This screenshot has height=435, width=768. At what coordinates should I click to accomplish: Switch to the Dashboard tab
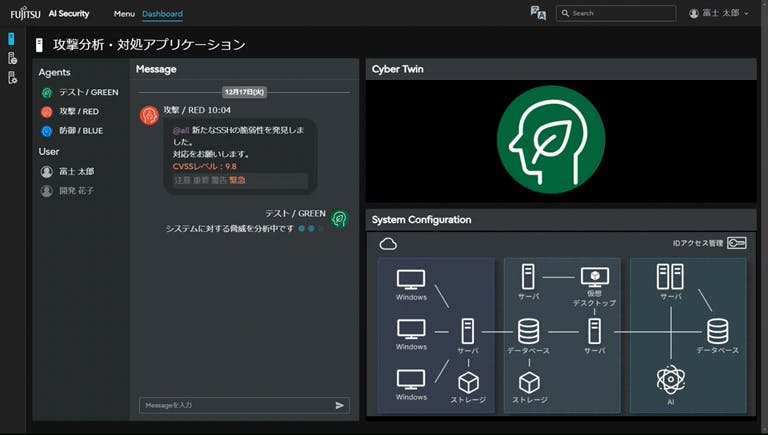click(x=162, y=14)
